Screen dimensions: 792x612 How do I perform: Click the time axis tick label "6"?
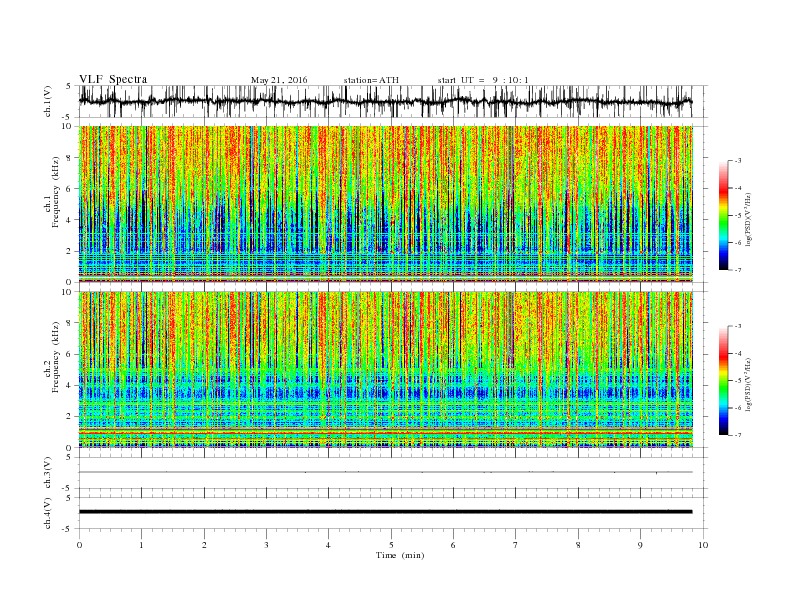click(453, 545)
